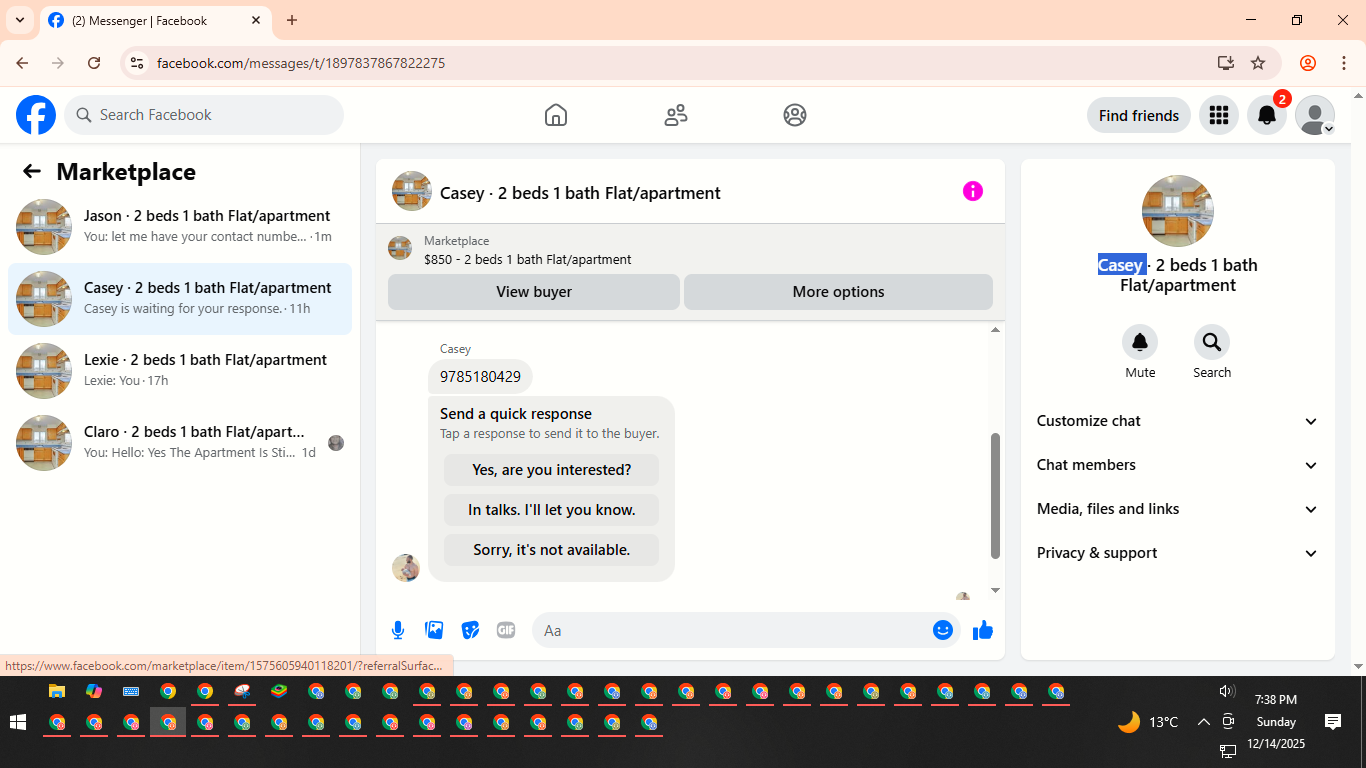Go back using the Marketplace back arrow
This screenshot has height=768, width=1366.
pyautogui.click(x=32, y=171)
